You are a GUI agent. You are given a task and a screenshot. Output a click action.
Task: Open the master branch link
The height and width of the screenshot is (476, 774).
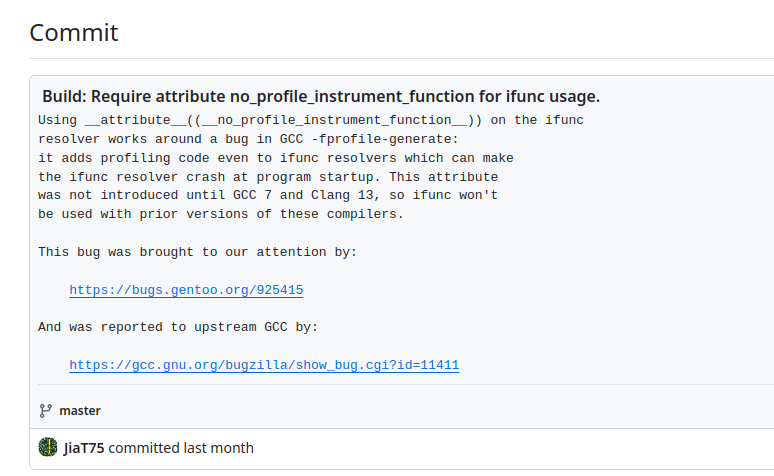[80, 411]
